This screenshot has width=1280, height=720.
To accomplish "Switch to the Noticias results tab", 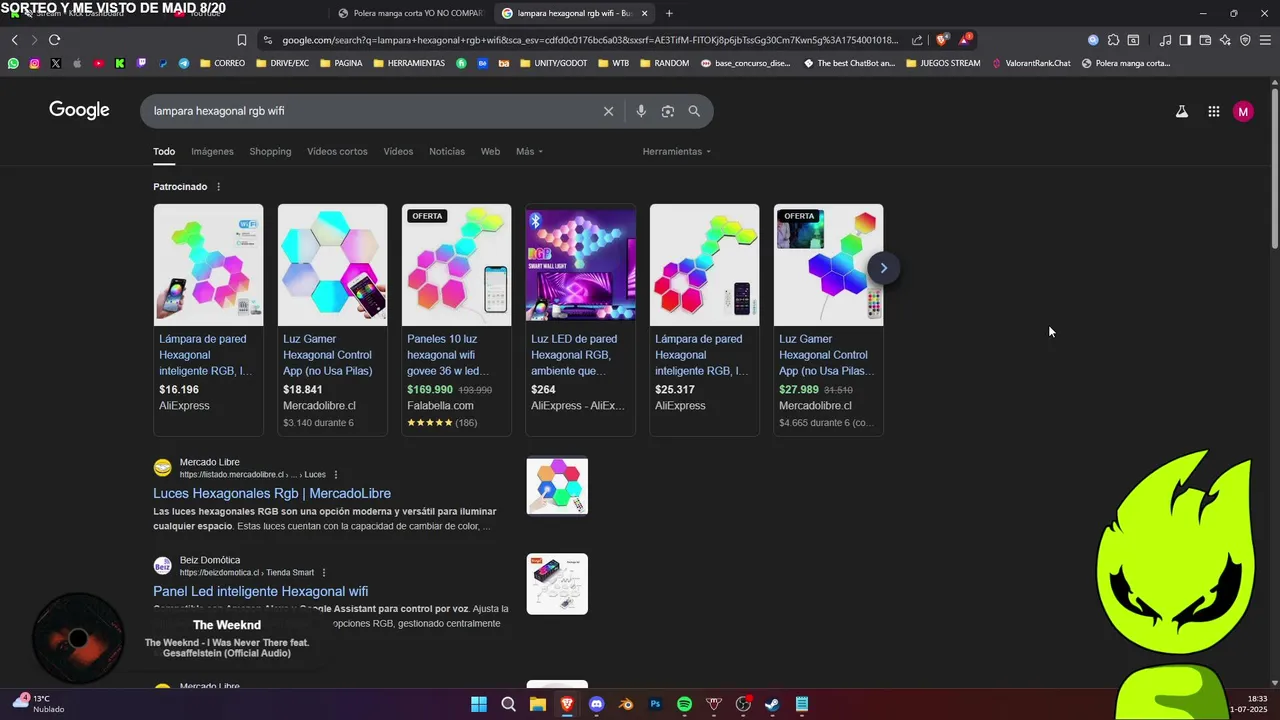I will coord(447,152).
